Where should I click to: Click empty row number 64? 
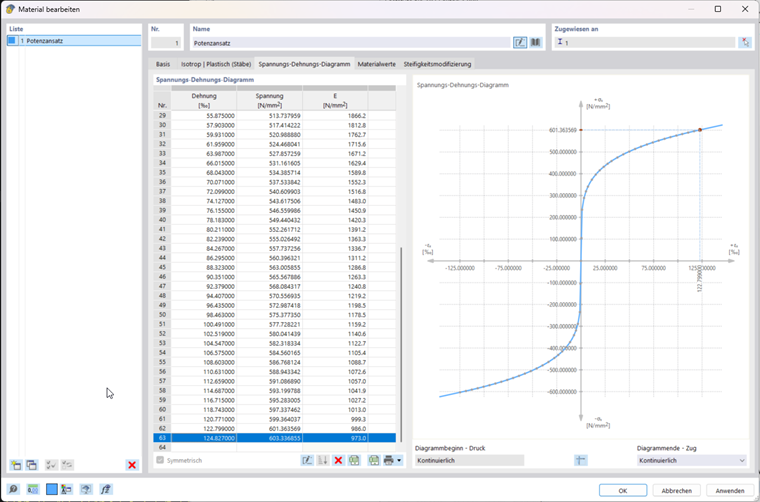tap(162, 447)
